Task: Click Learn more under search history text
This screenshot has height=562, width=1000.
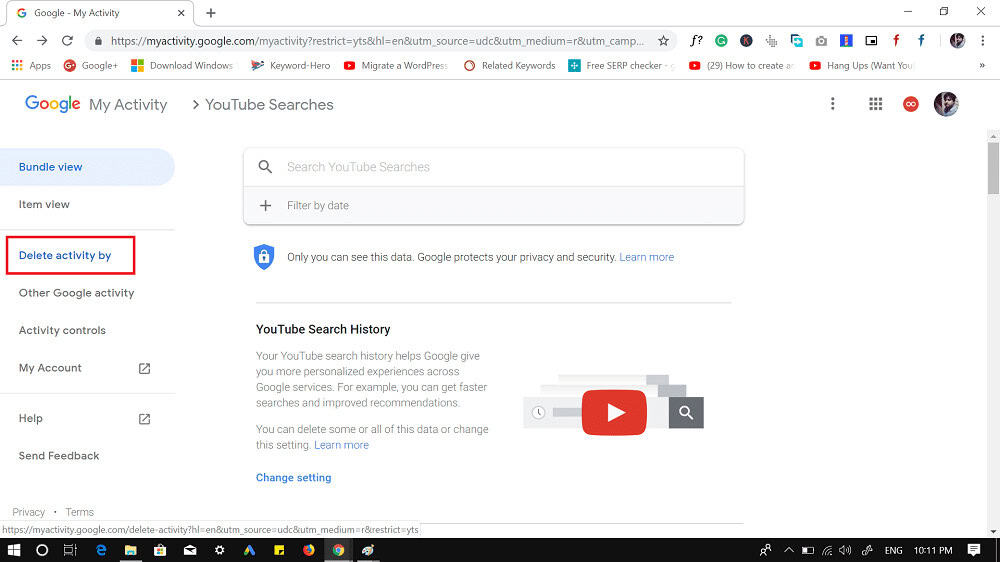Action: (x=341, y=445)
